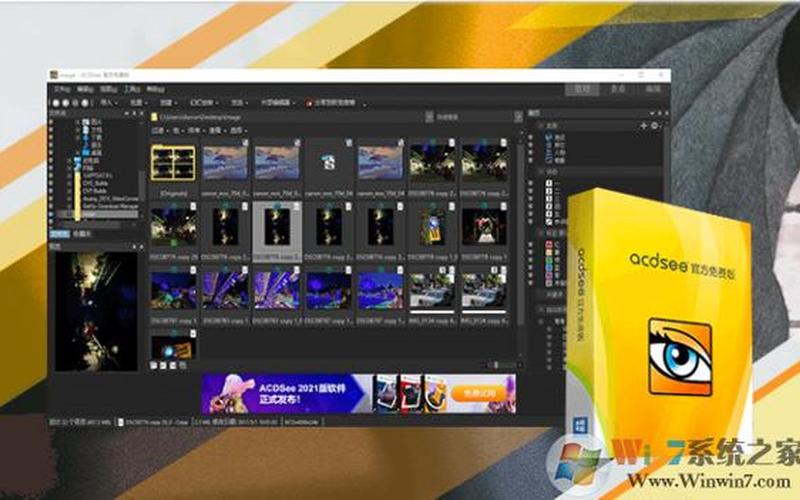Close the preview pane with its X icon
The image size is (800, 500).
click(141, 246)
